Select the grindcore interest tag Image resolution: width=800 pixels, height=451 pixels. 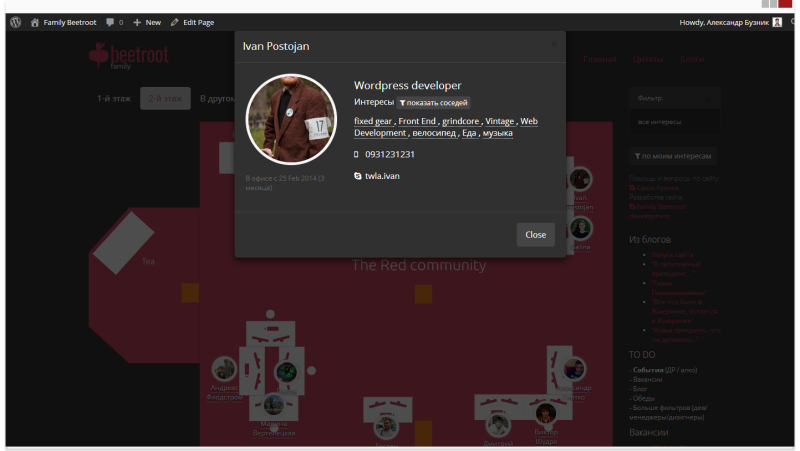point(461,121)
